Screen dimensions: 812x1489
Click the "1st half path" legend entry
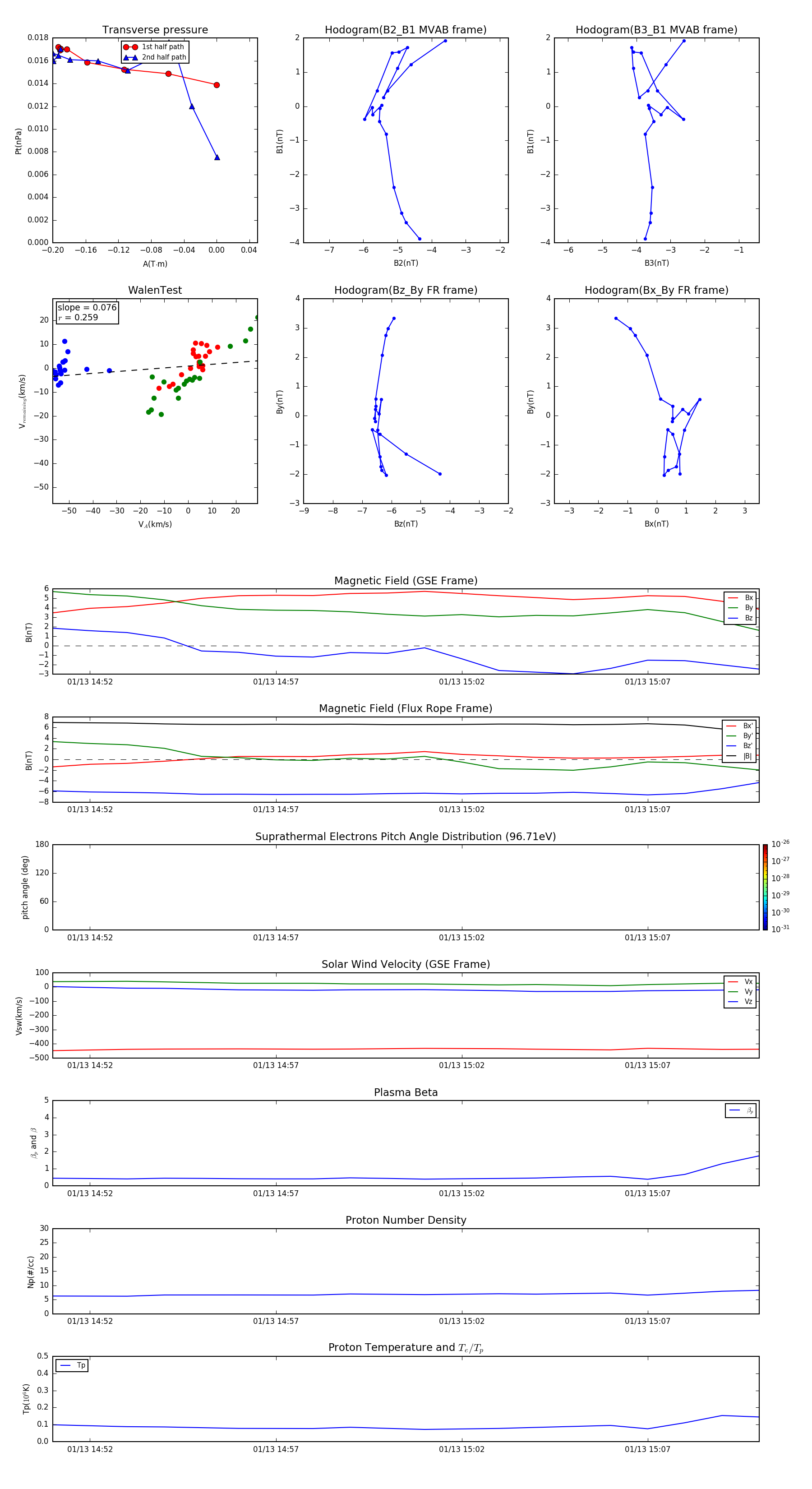pyautogui.click(x=155, y=47)
